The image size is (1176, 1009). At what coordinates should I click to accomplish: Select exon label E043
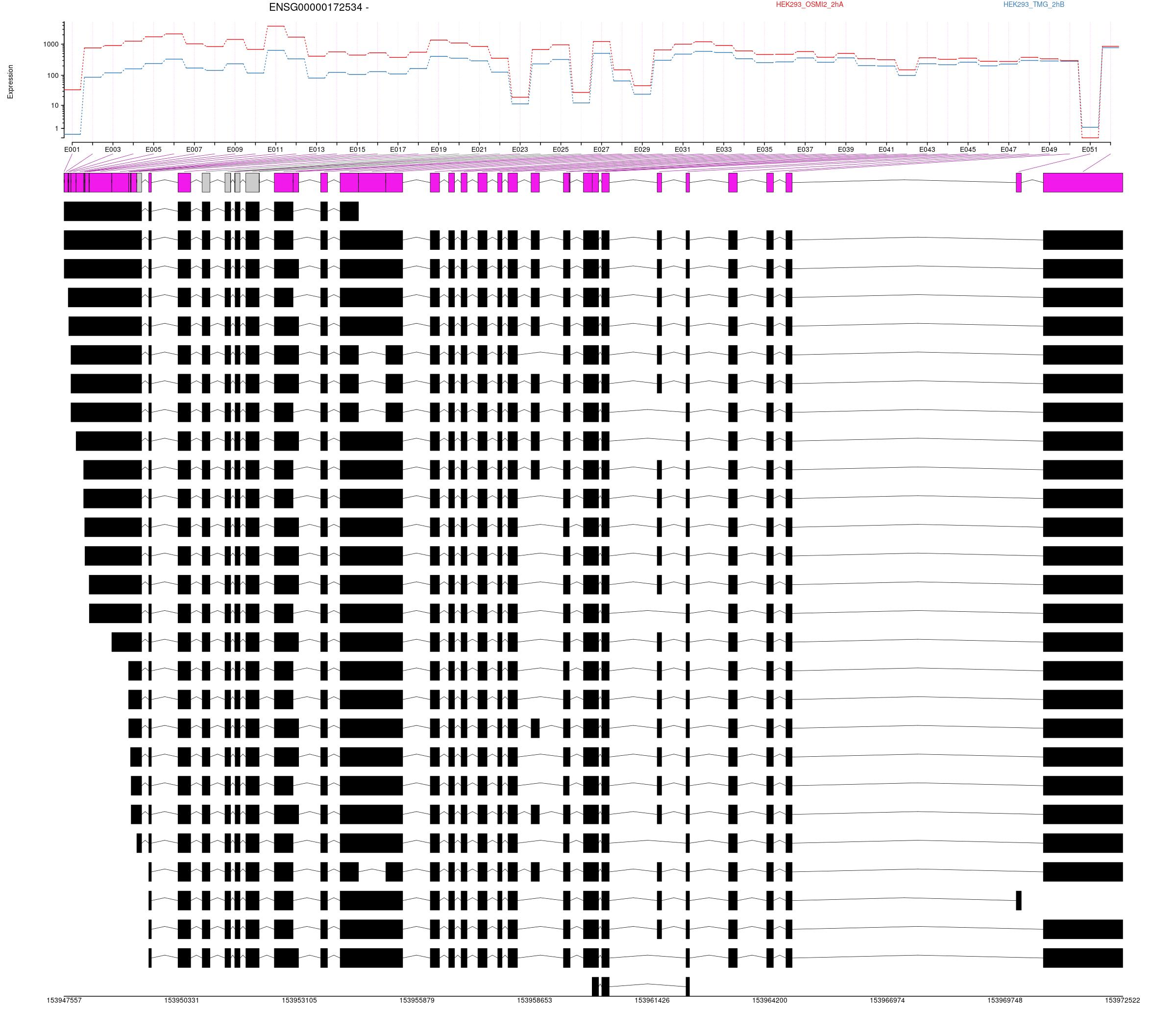(928, 150)
